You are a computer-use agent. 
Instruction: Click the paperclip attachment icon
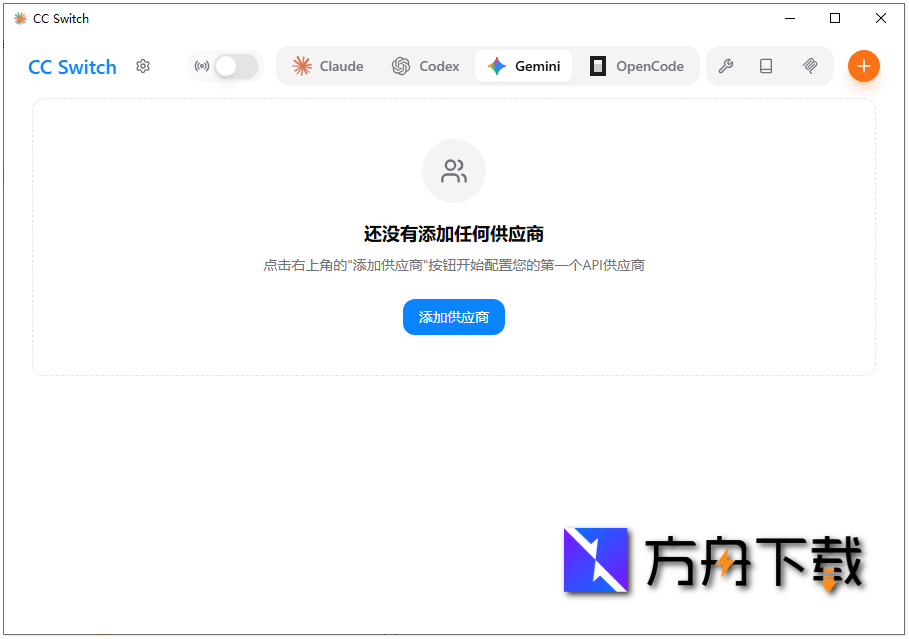(810, 66)
